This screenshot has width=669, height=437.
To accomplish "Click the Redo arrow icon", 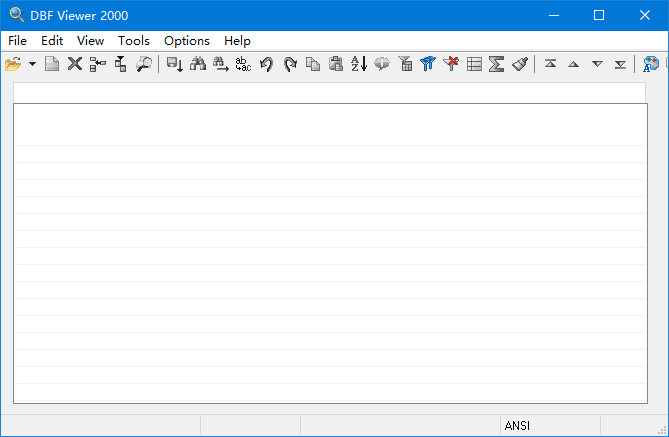I will click(290, 64).
